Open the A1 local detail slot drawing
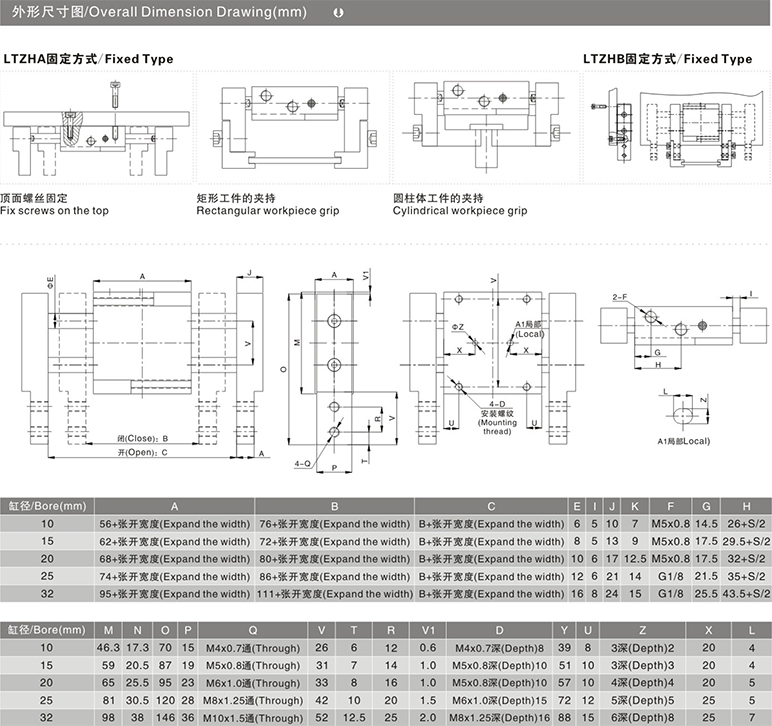Viewport: 772px width, 726px height. coord(684,411)
